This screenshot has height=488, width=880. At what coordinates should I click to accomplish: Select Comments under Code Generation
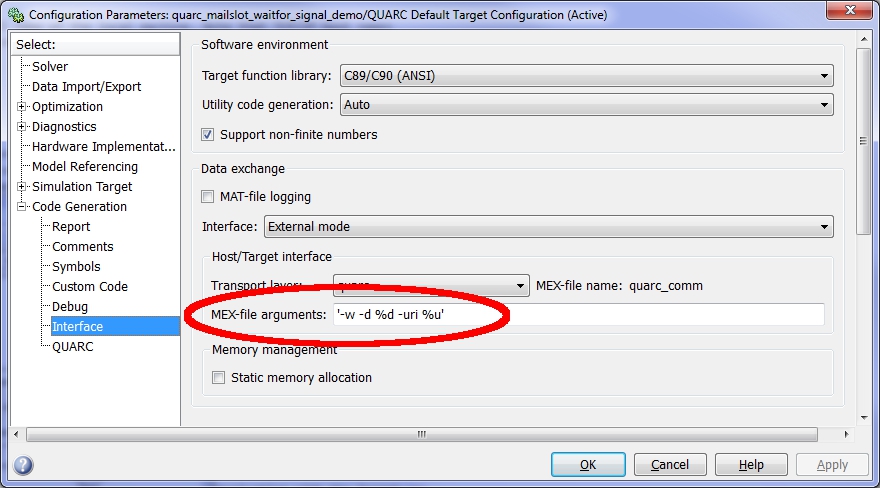pos(82,247)
